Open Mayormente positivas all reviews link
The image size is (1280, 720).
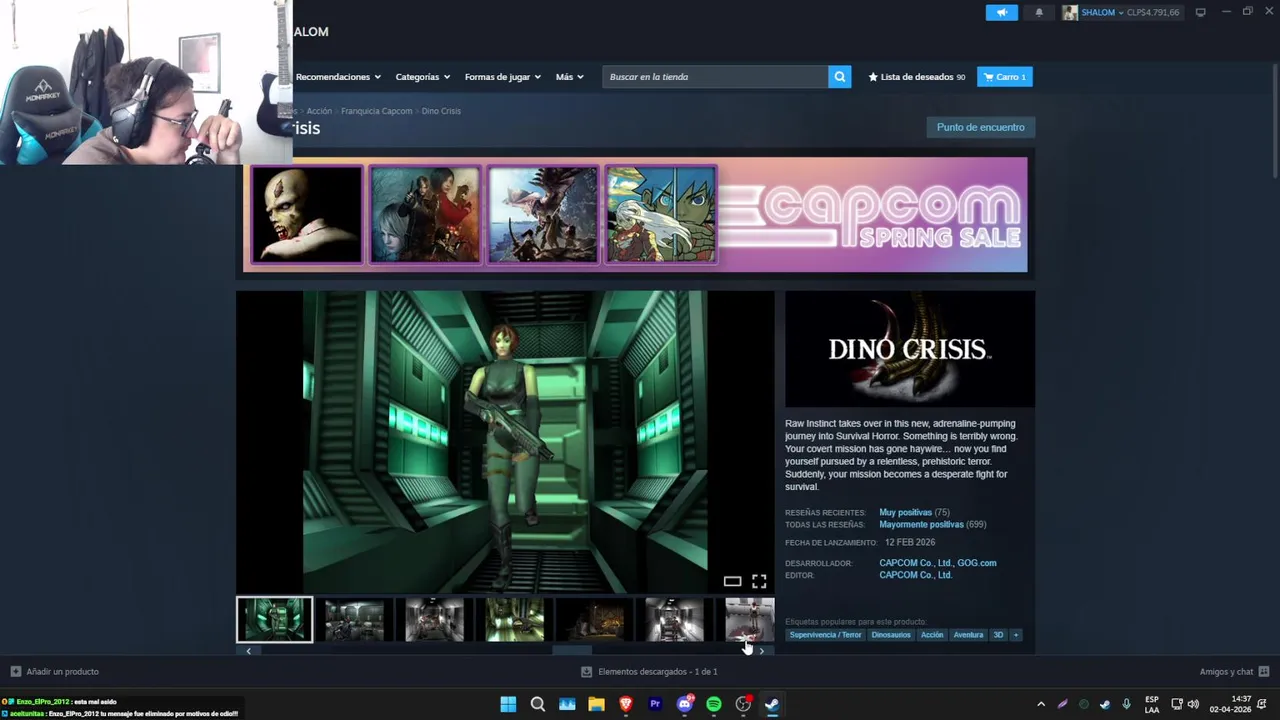click(x=921, y=525)
